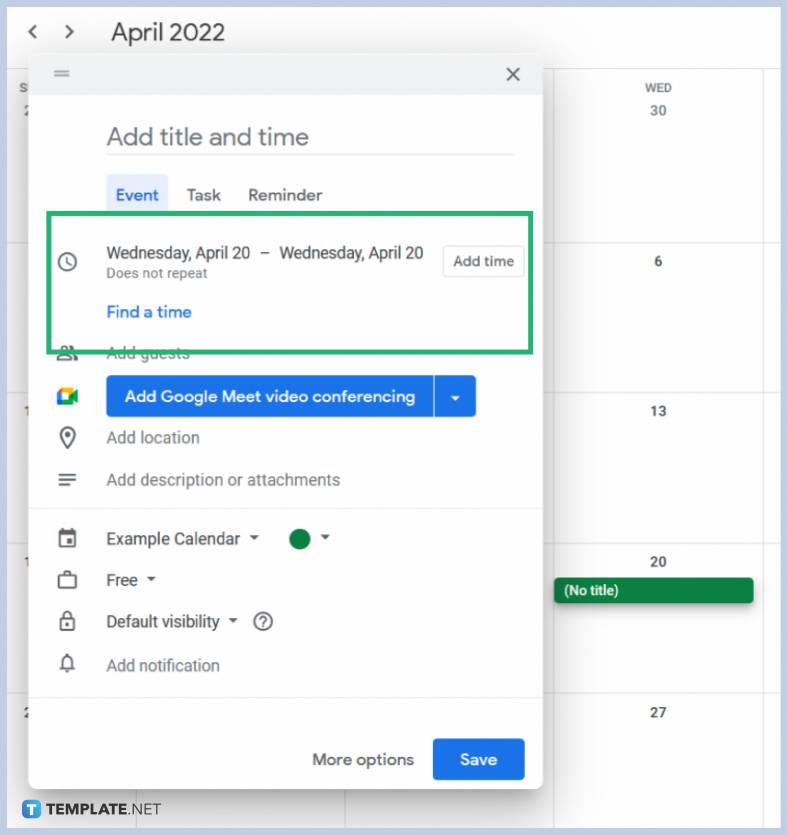Open the Example Calendar dropdown
Image resolution: width=788 pixels, height=835 pixels.
[180, 538]
